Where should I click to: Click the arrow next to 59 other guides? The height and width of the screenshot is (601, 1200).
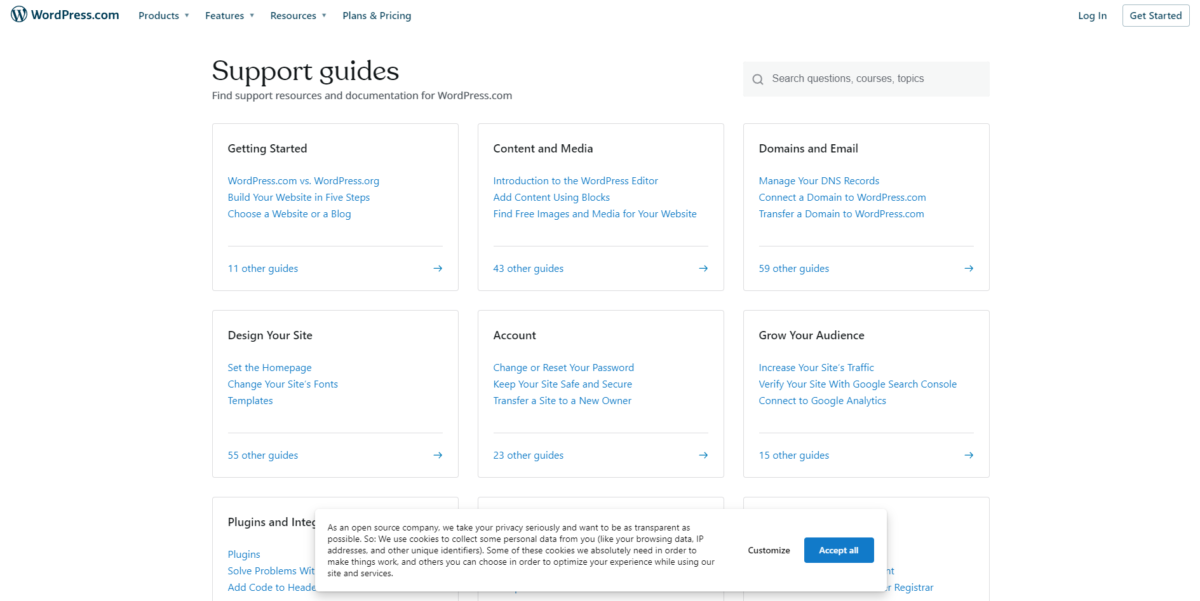[969, 268]
